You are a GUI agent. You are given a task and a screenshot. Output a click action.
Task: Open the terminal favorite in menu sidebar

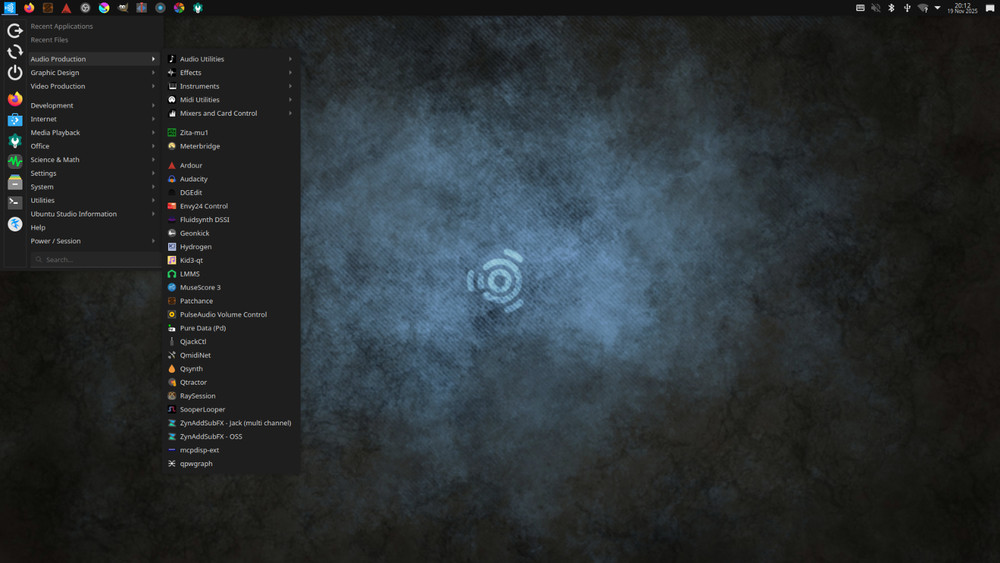tap(15, 203)
